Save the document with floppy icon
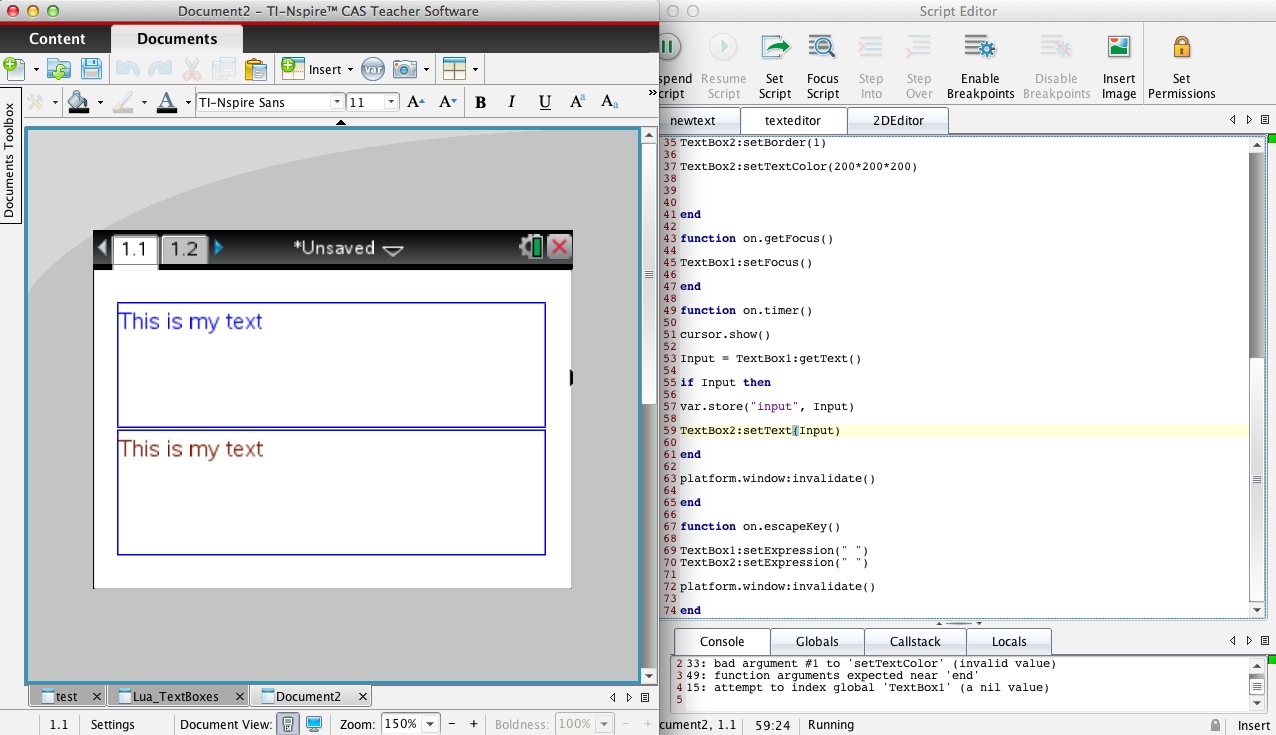Screen dimensions: 1276x735 click(x=91, y=69)
